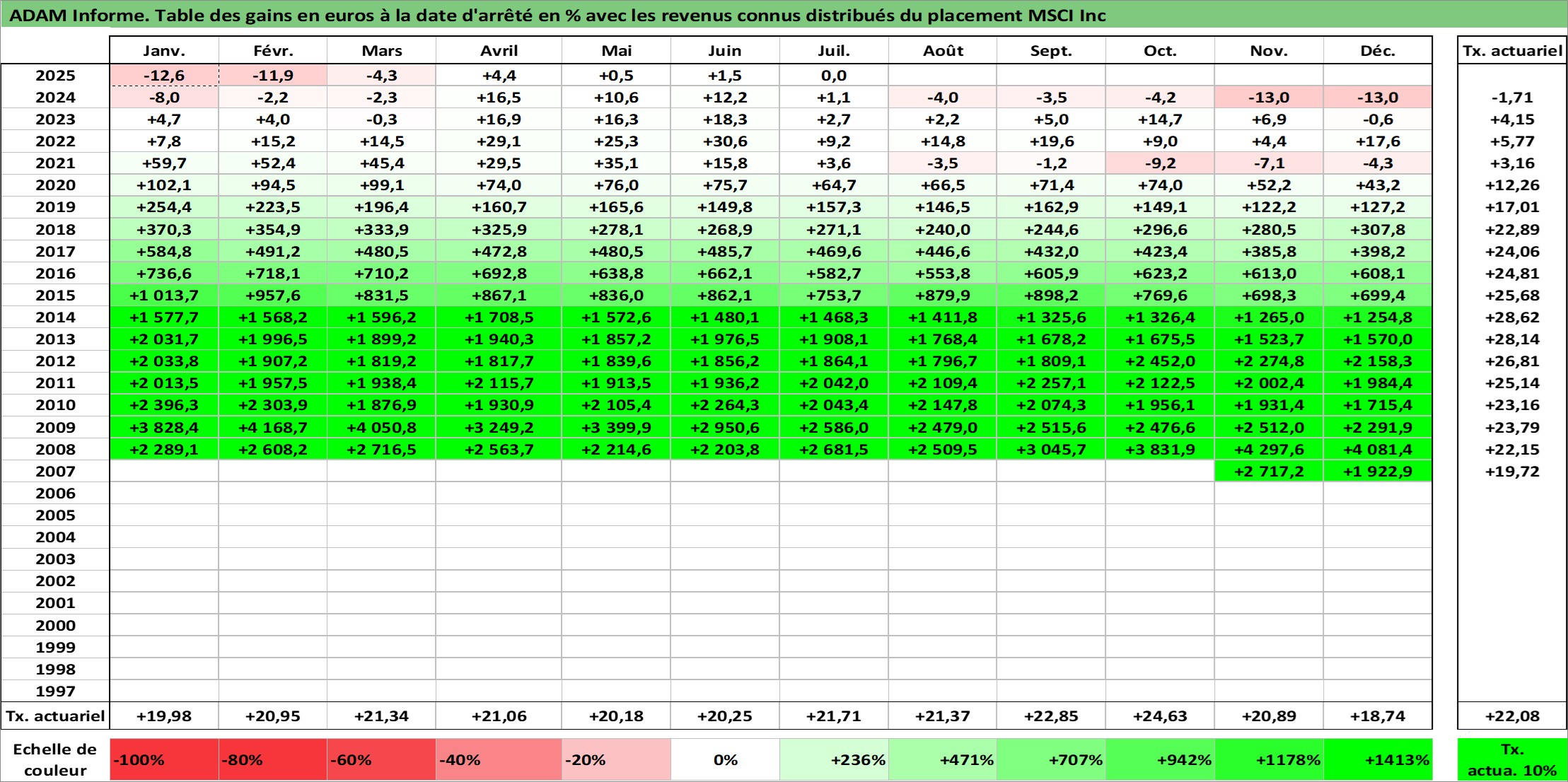Screen dimensions: 1568x782
Task: Select cell +1 013,7 for January 2015
Action: click(164, 295)
